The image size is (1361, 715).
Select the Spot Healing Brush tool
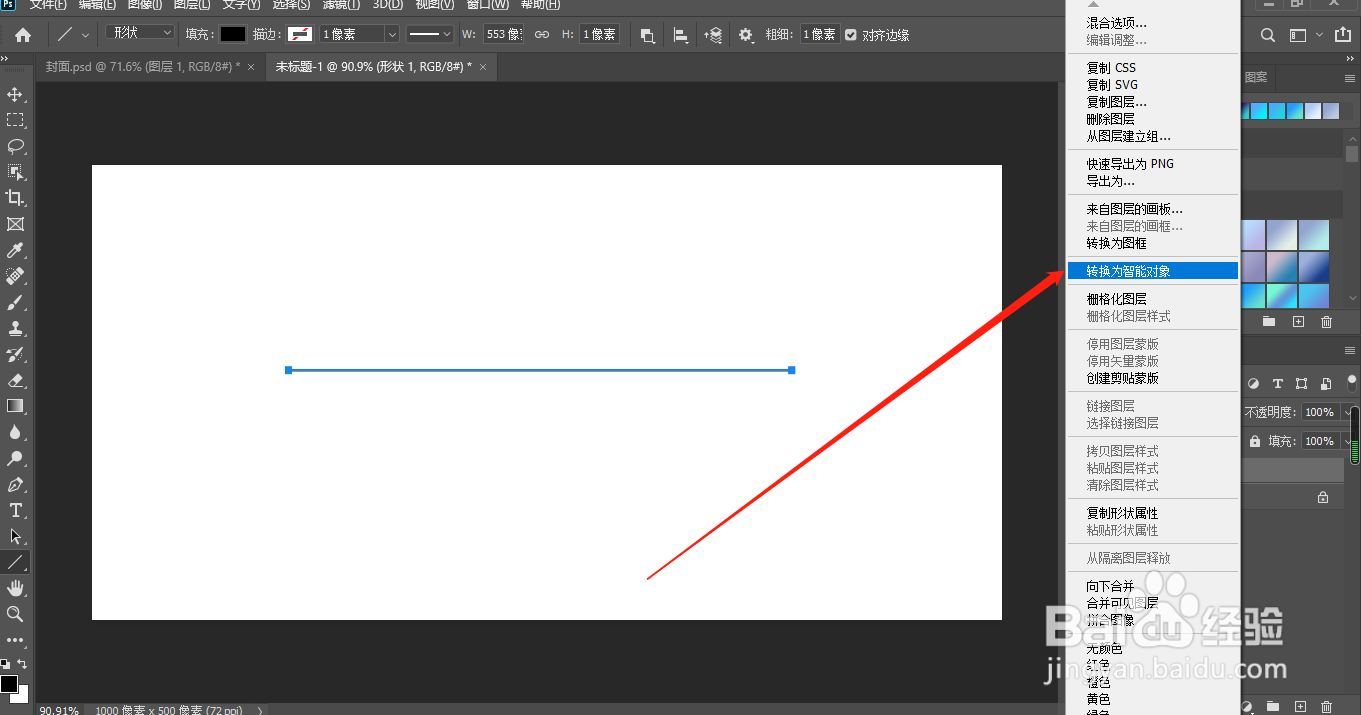pos(15,276)
